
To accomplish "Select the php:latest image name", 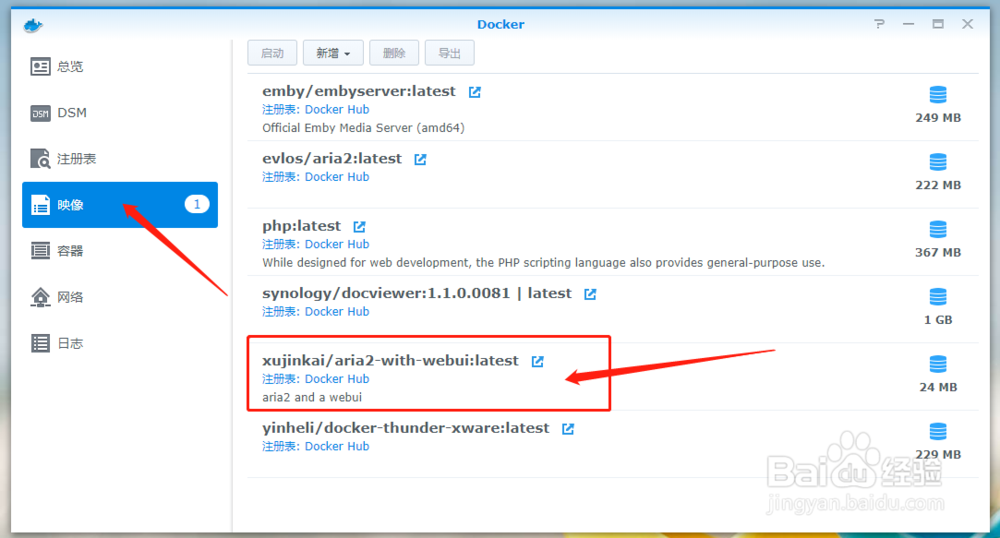I will (302, 226).
